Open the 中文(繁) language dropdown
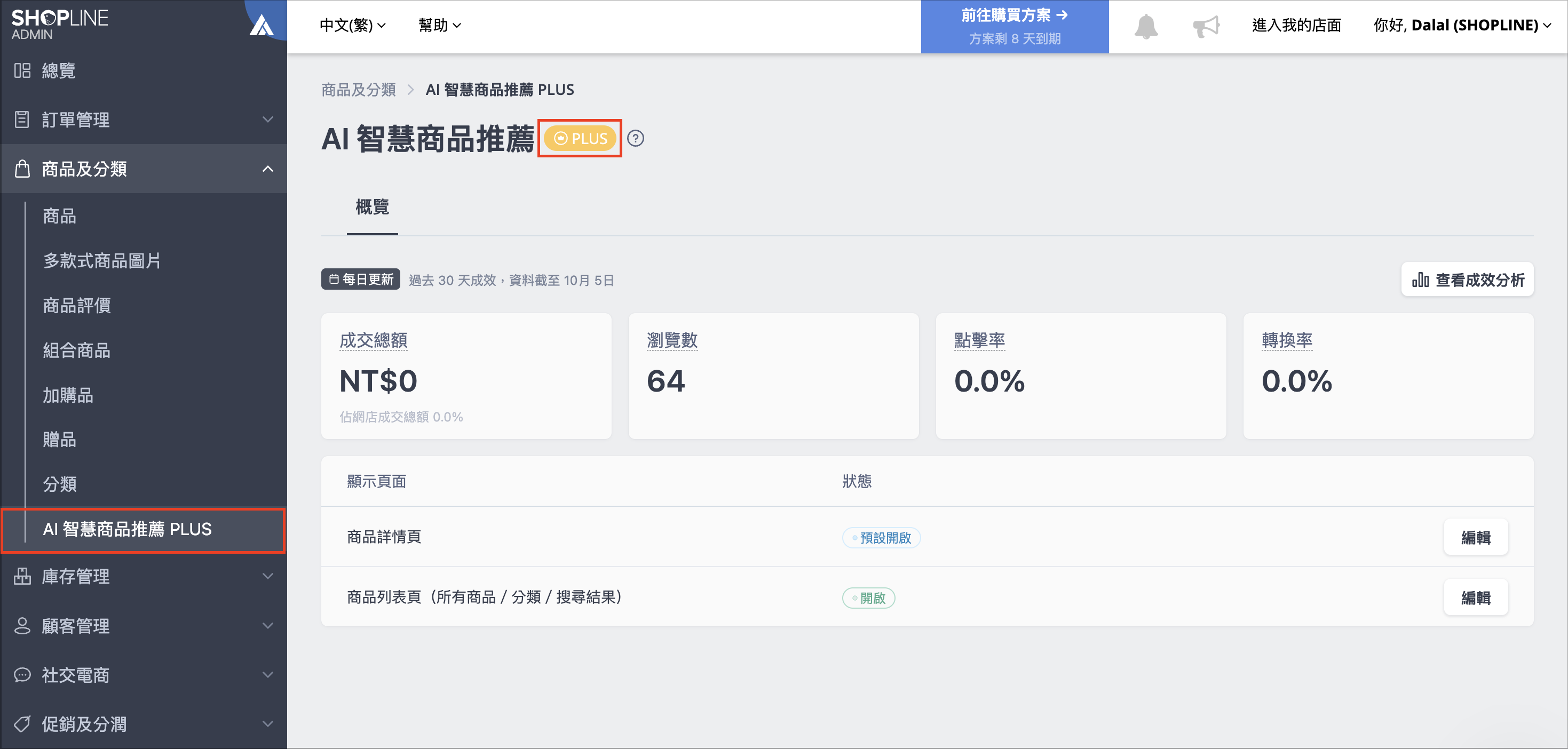Screen dimensions: 1568x749 point(352,26)
